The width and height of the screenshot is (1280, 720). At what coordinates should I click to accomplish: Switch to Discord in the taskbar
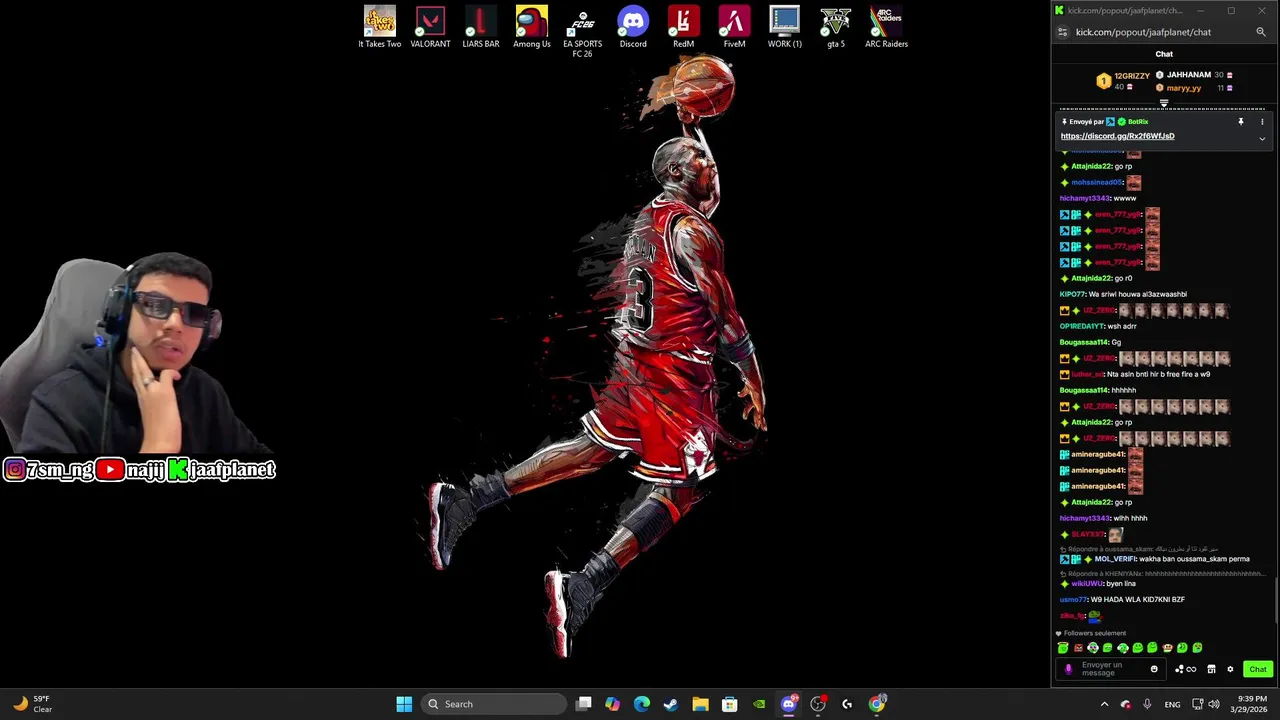(789, 704)
